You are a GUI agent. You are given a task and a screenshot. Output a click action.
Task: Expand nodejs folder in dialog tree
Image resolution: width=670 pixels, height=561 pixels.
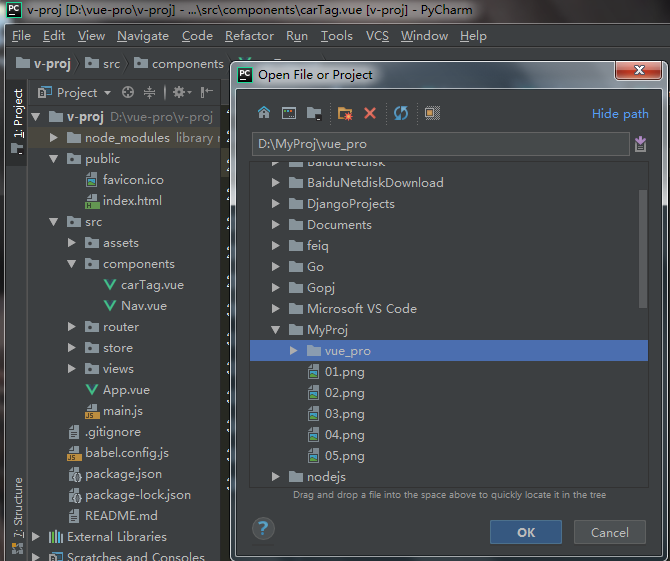276,477
